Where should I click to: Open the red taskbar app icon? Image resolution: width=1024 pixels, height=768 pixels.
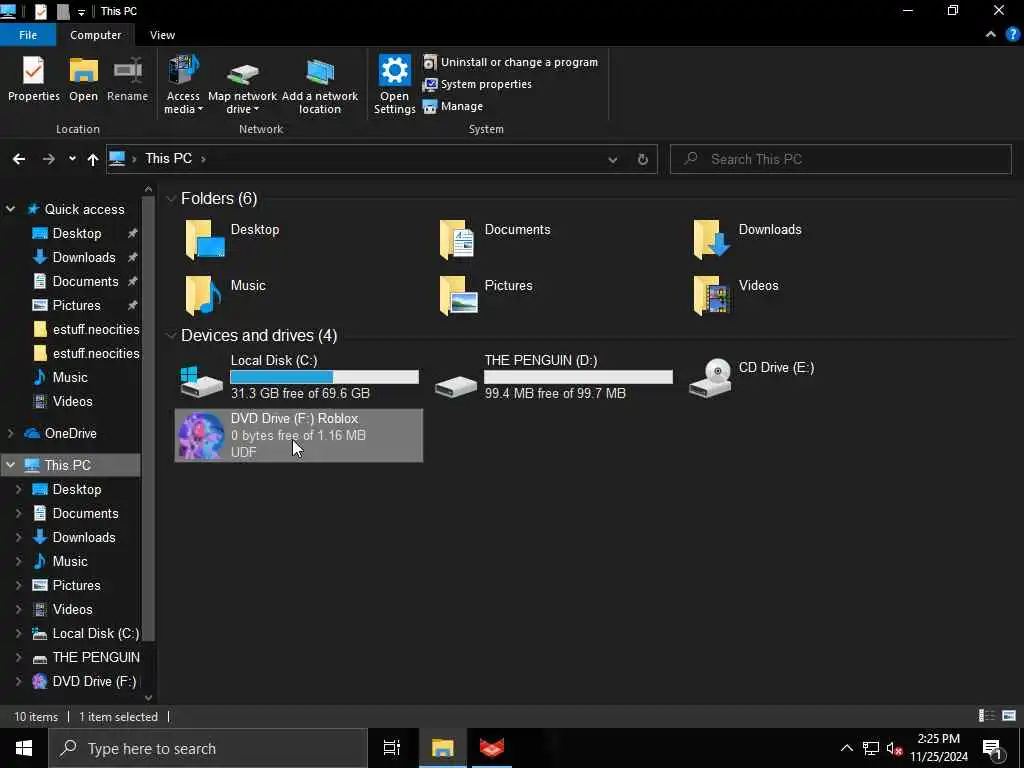492,748
